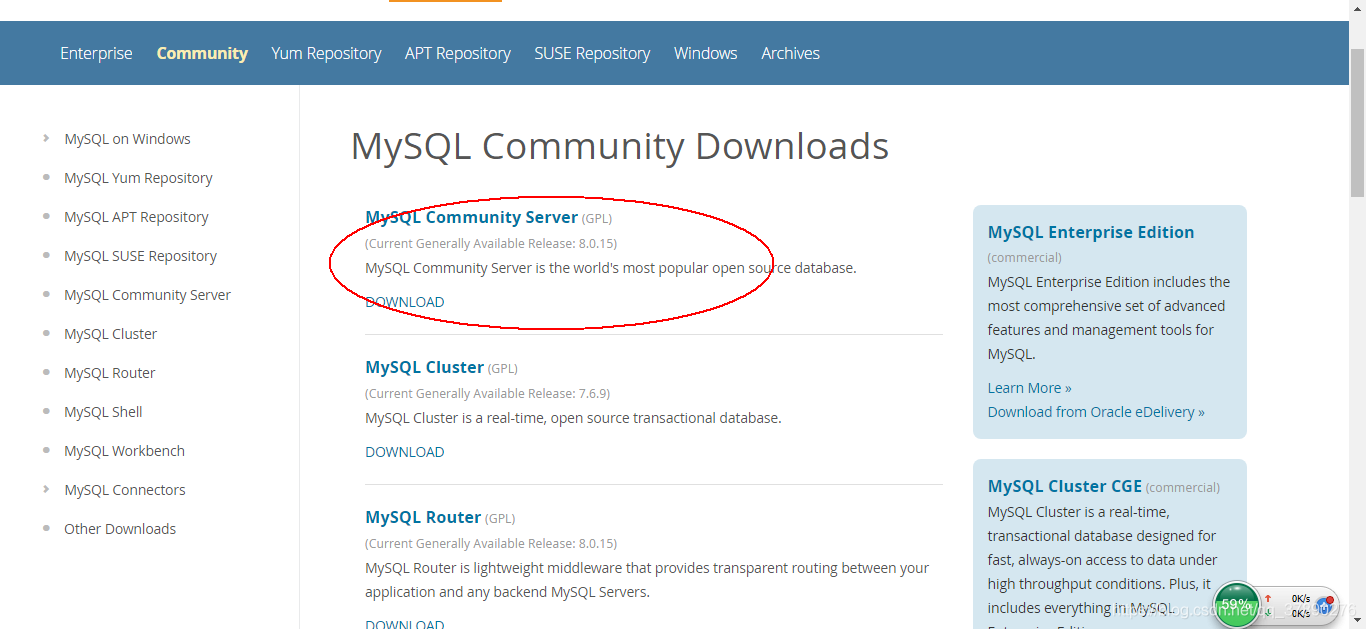
Task: Click the 'real-time, open source transactional database' description
Action: pyautogui.click(x=573, y=418)
